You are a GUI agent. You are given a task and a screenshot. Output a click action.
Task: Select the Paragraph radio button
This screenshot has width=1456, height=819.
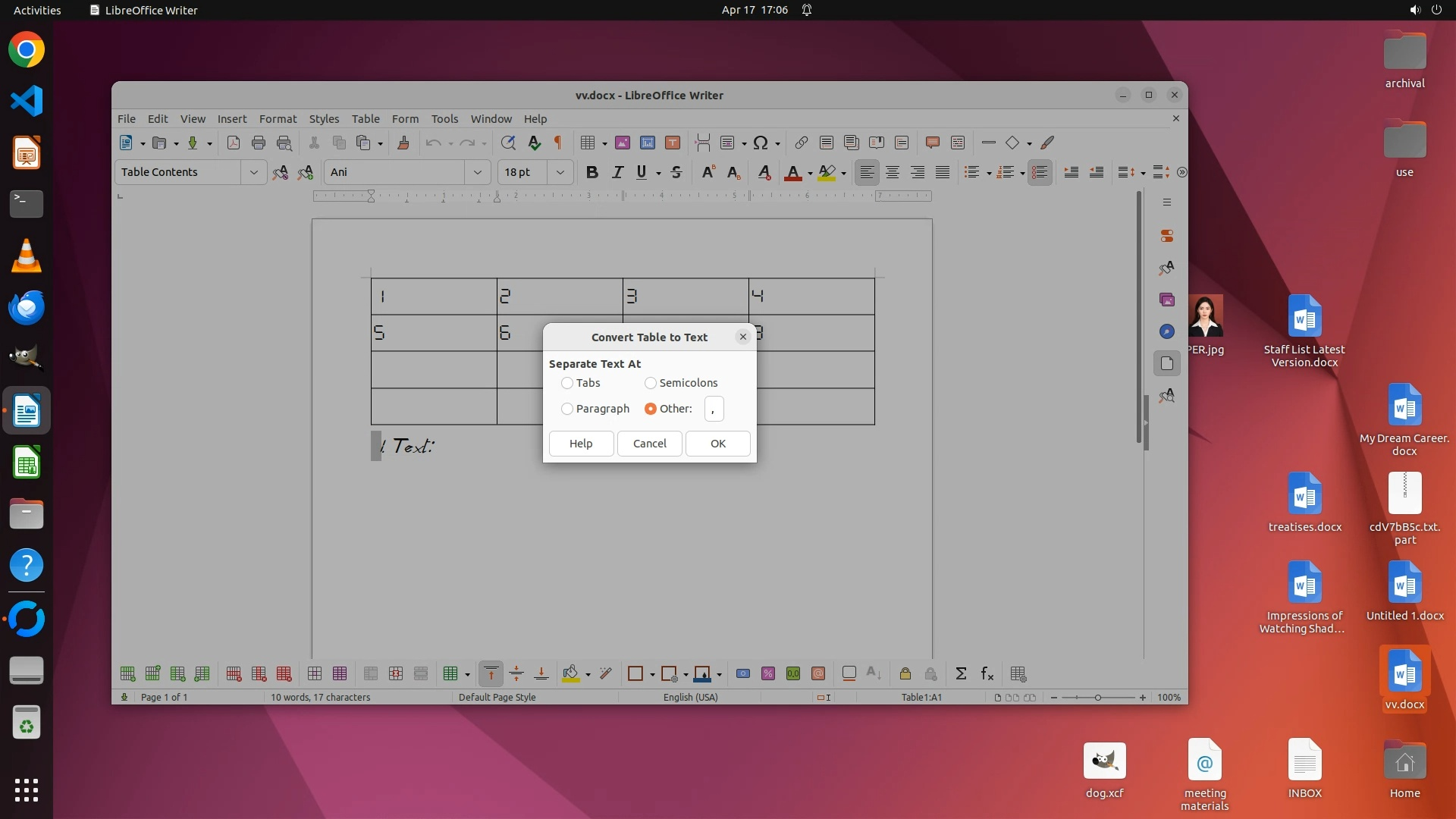567,409
